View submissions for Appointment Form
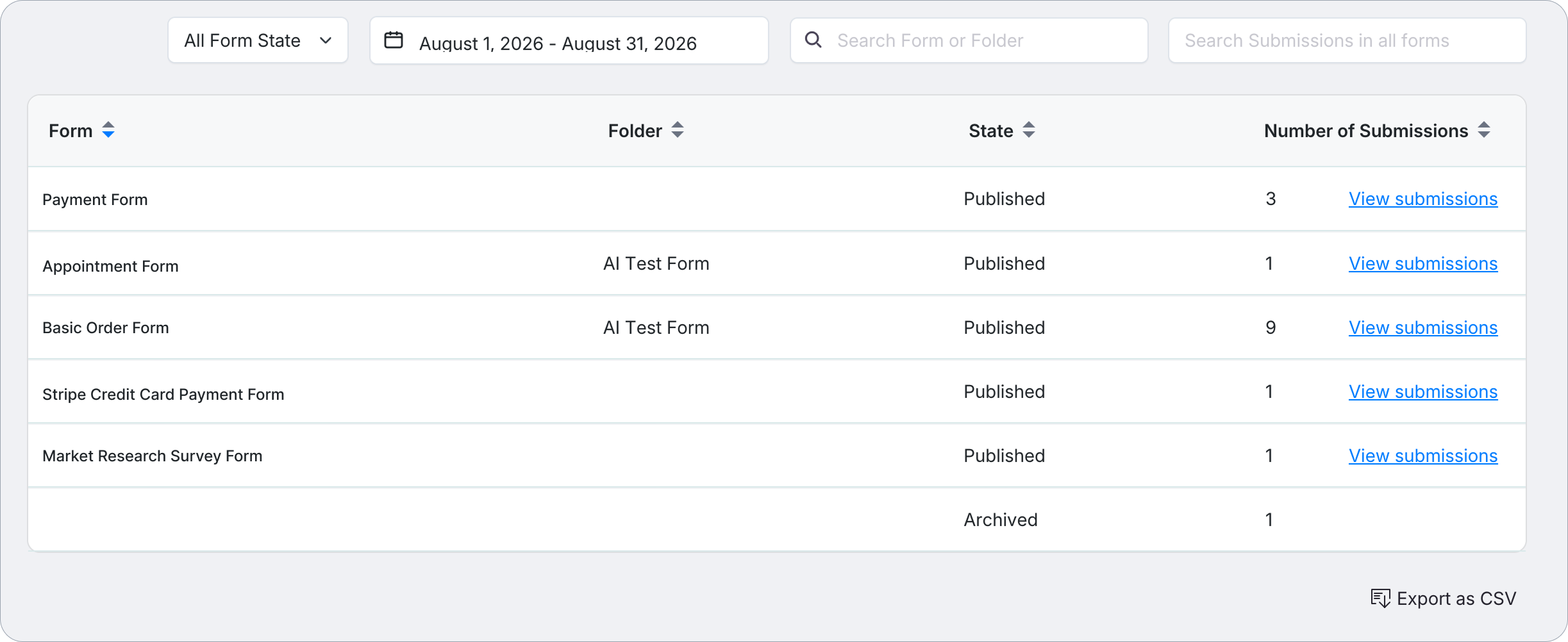The height and width of the screenshot is (642, 1568). tap(1423, 264)
